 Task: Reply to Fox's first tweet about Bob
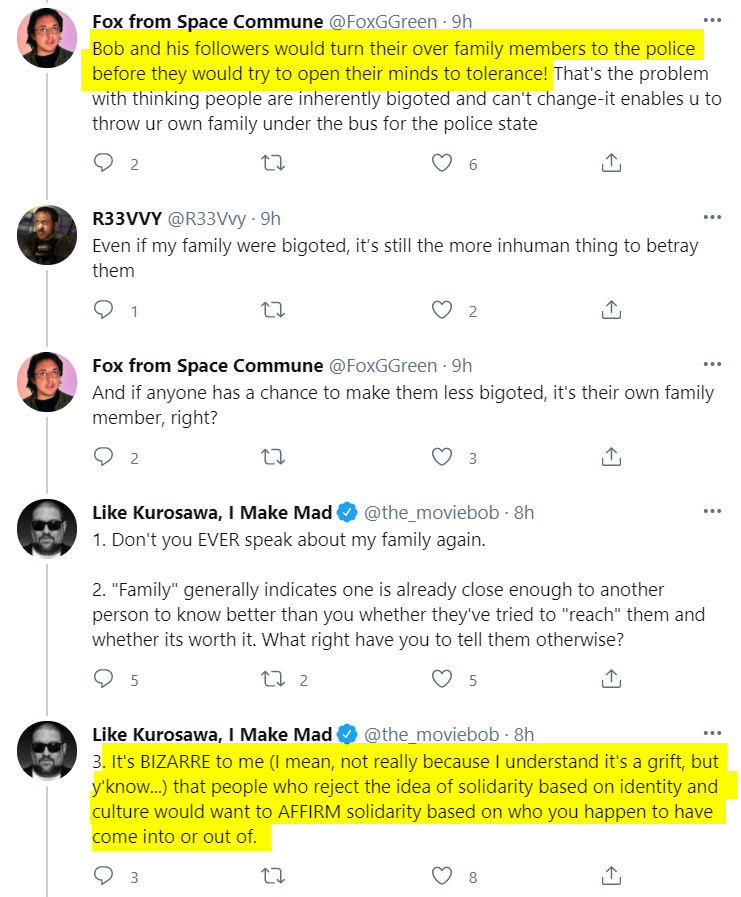point(104,163)
